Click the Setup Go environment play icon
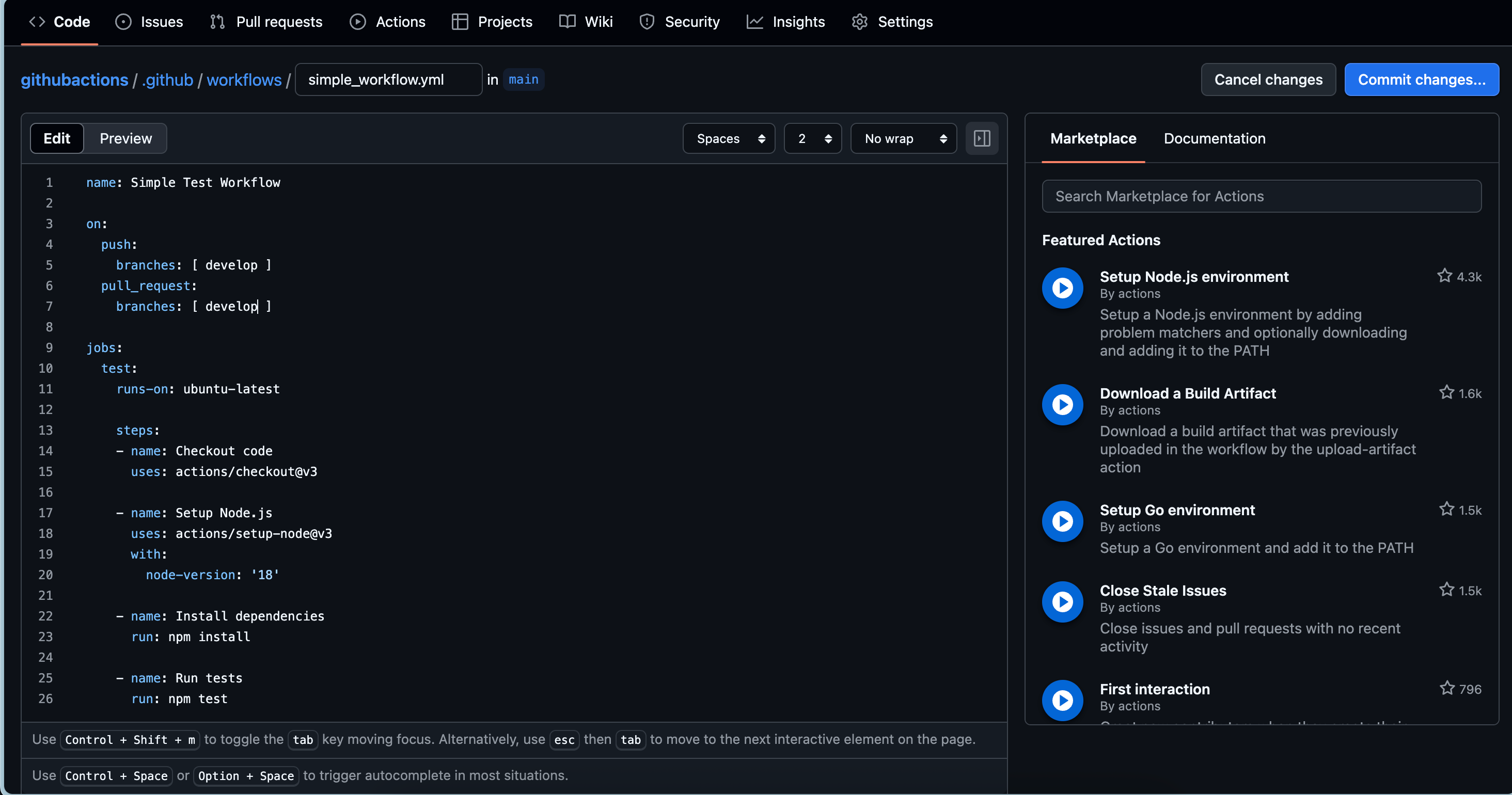 tap(1062, 521)
